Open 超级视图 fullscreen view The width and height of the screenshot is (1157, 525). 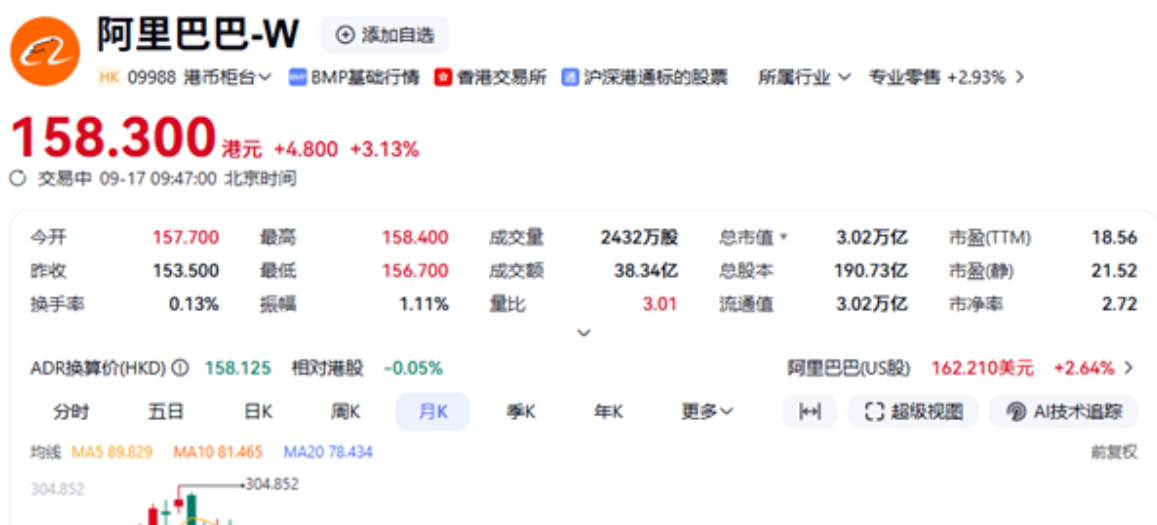click(913, 411)
